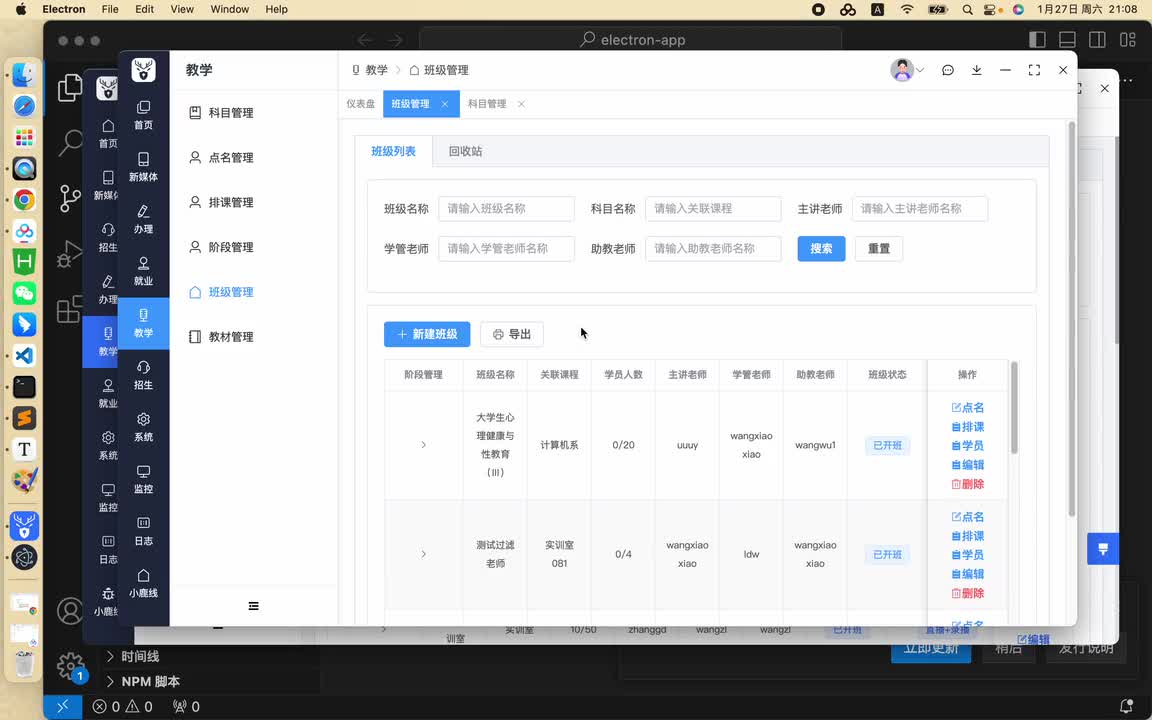Switch to the 回收站 tab
Image resolution: width=1152 pixels, height=720 pixels.
click(465, 151)
